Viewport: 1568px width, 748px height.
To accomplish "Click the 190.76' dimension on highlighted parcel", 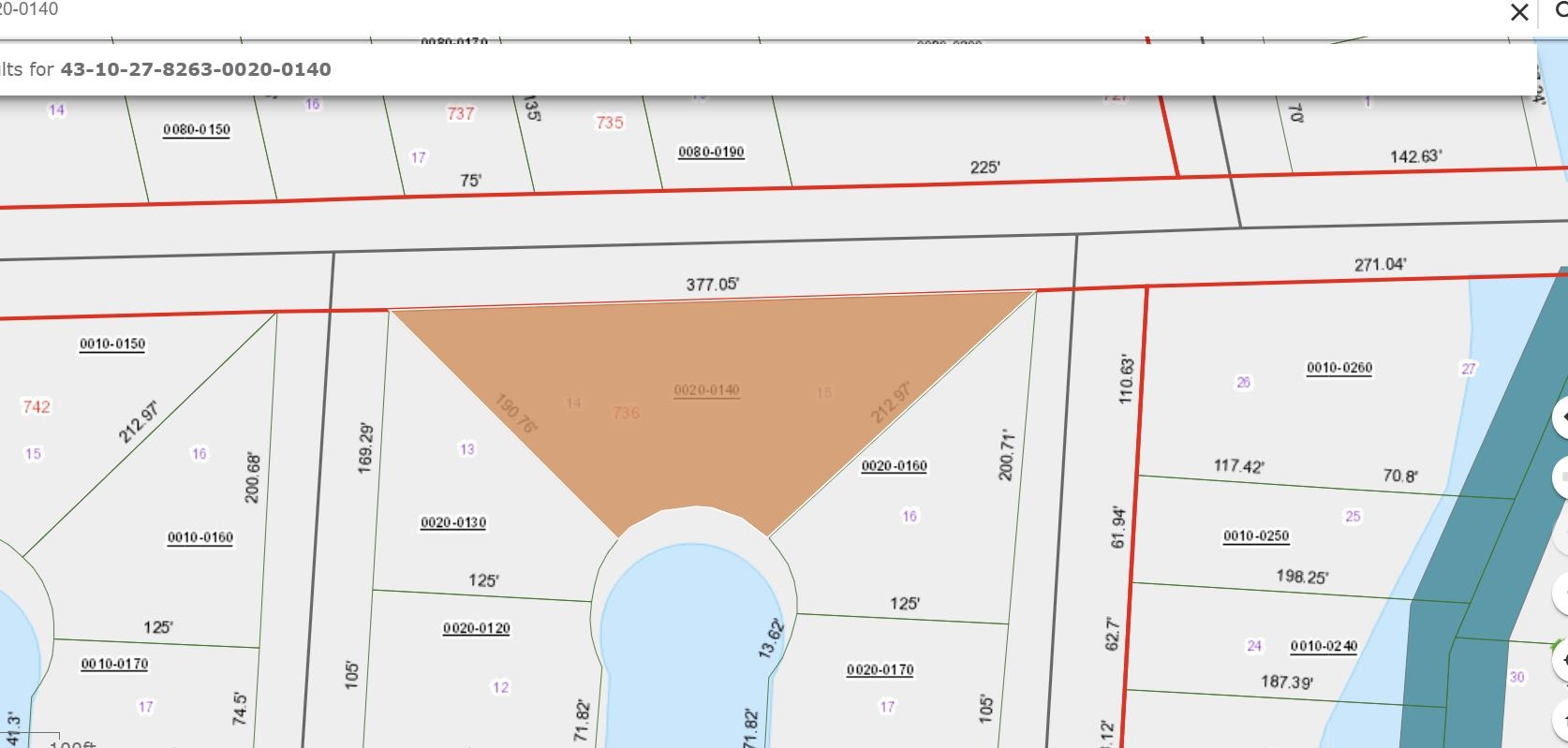I will 515,415.
